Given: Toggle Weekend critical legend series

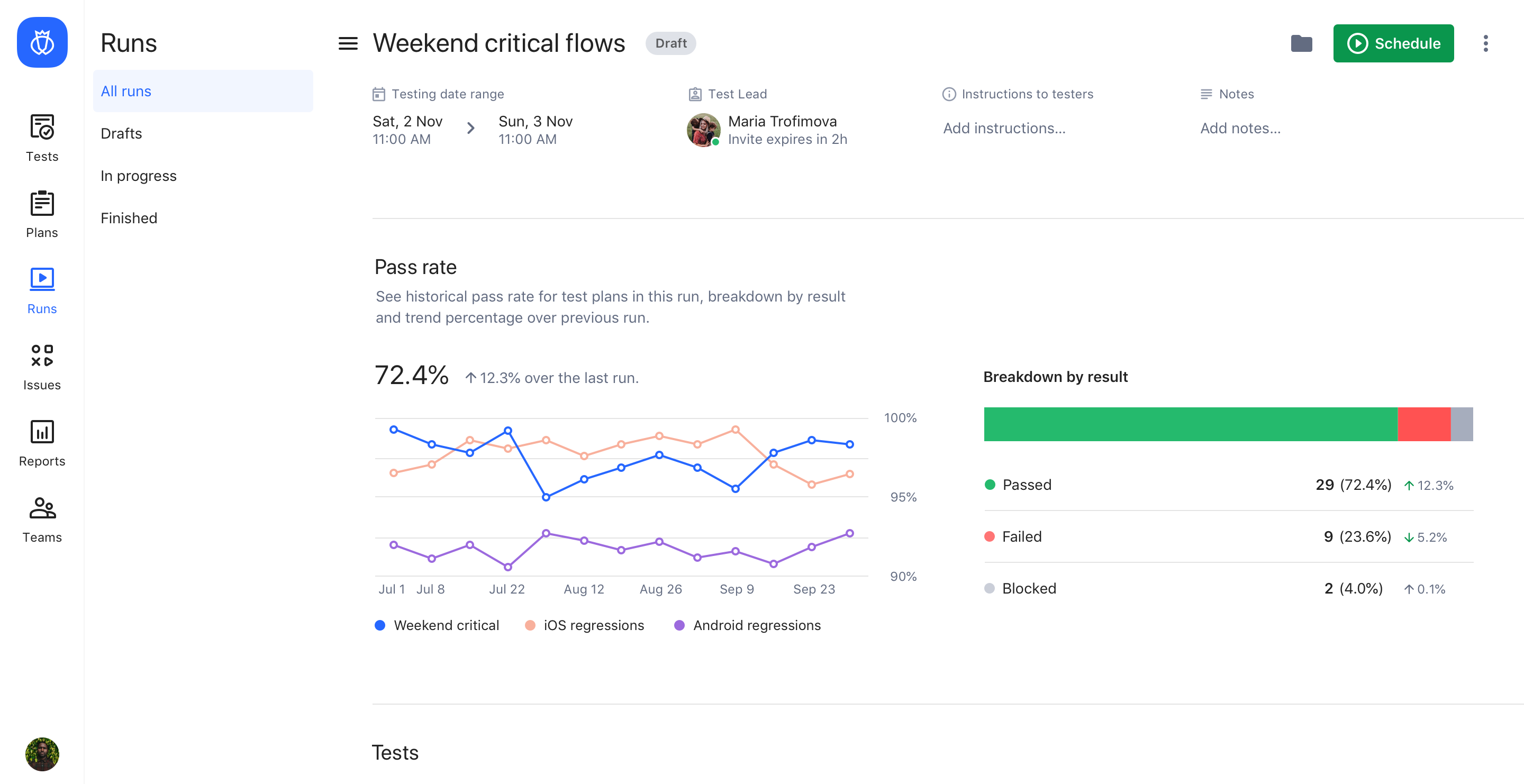Looking at the screenshot, I should point(437,625).
